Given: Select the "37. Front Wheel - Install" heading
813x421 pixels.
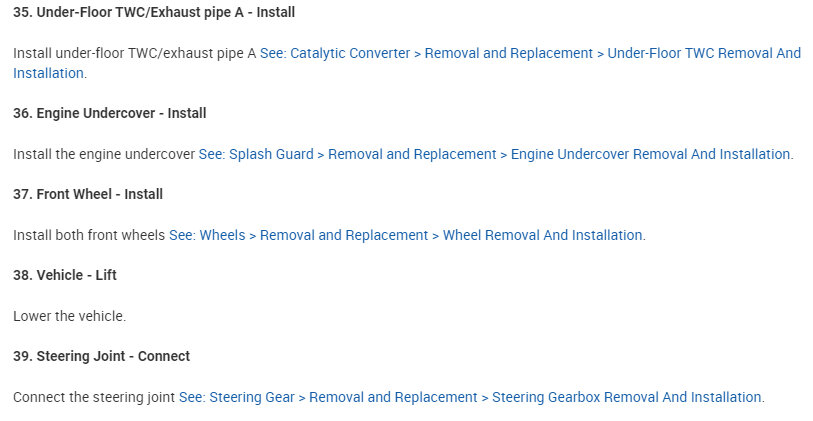Looking at the screenshot, I should (88, 194).
